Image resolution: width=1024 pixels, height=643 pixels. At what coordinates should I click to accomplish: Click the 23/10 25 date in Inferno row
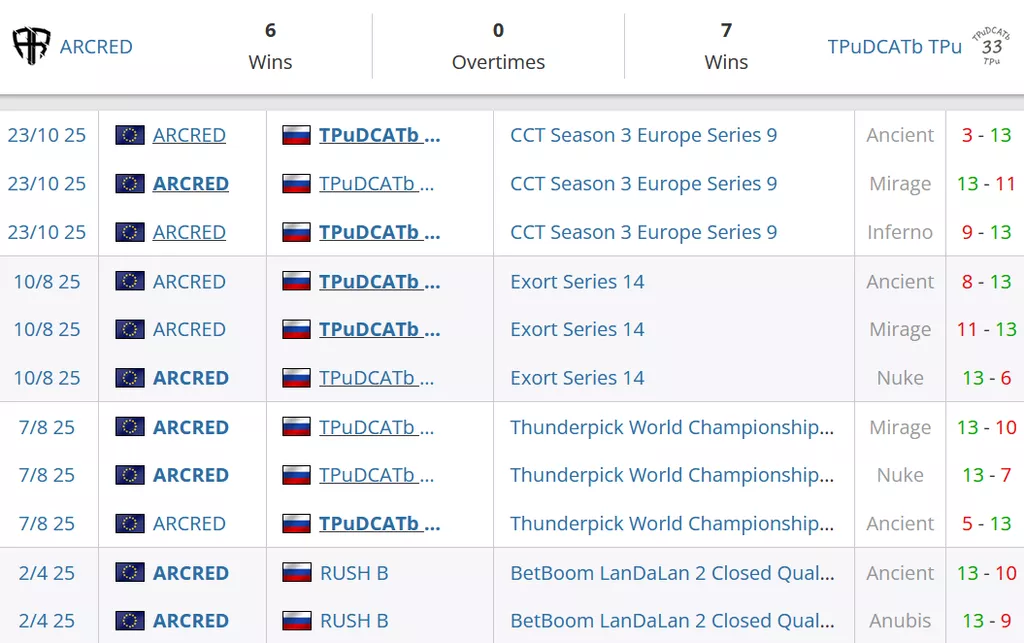47,232
